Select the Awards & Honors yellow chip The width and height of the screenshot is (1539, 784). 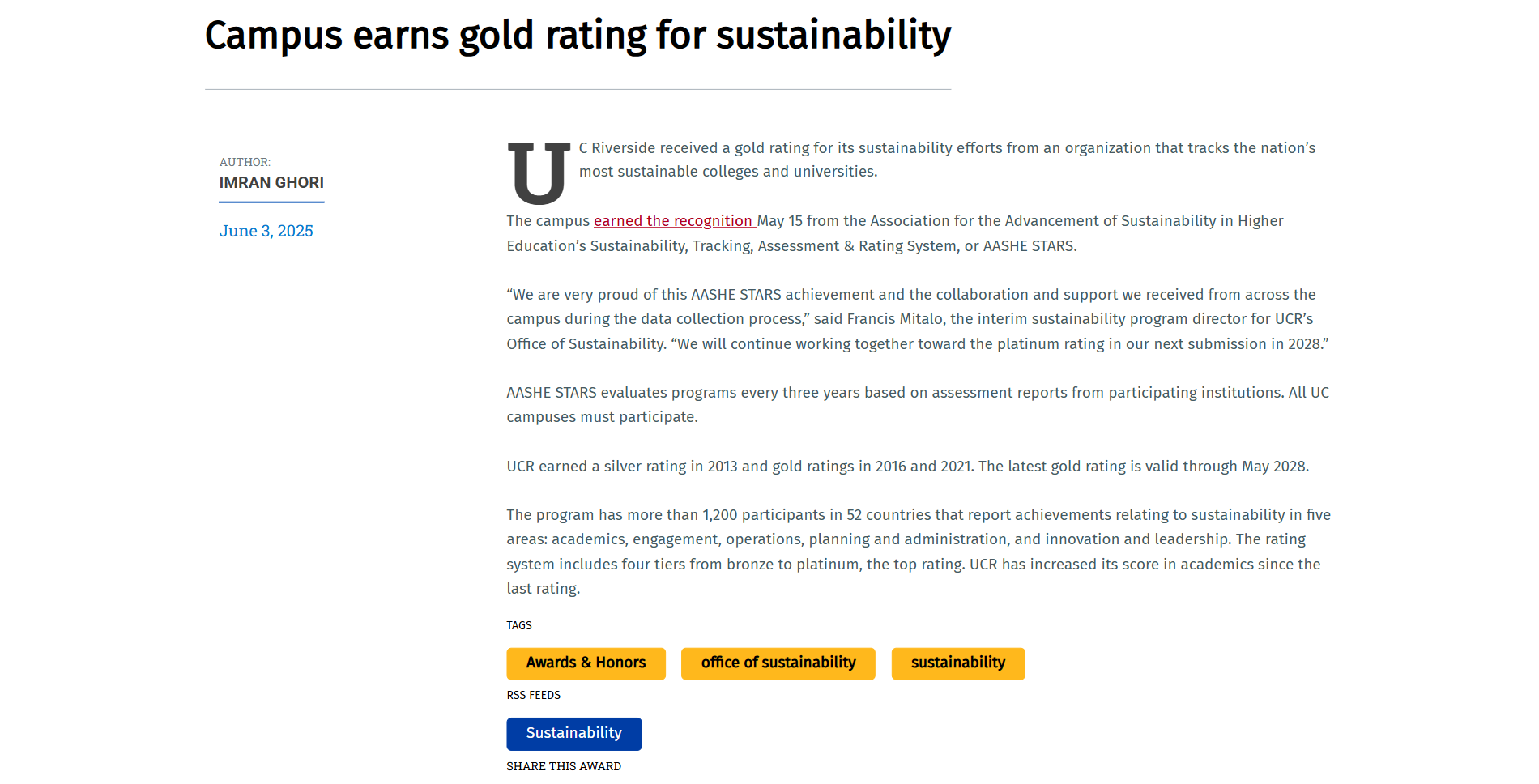585,663
